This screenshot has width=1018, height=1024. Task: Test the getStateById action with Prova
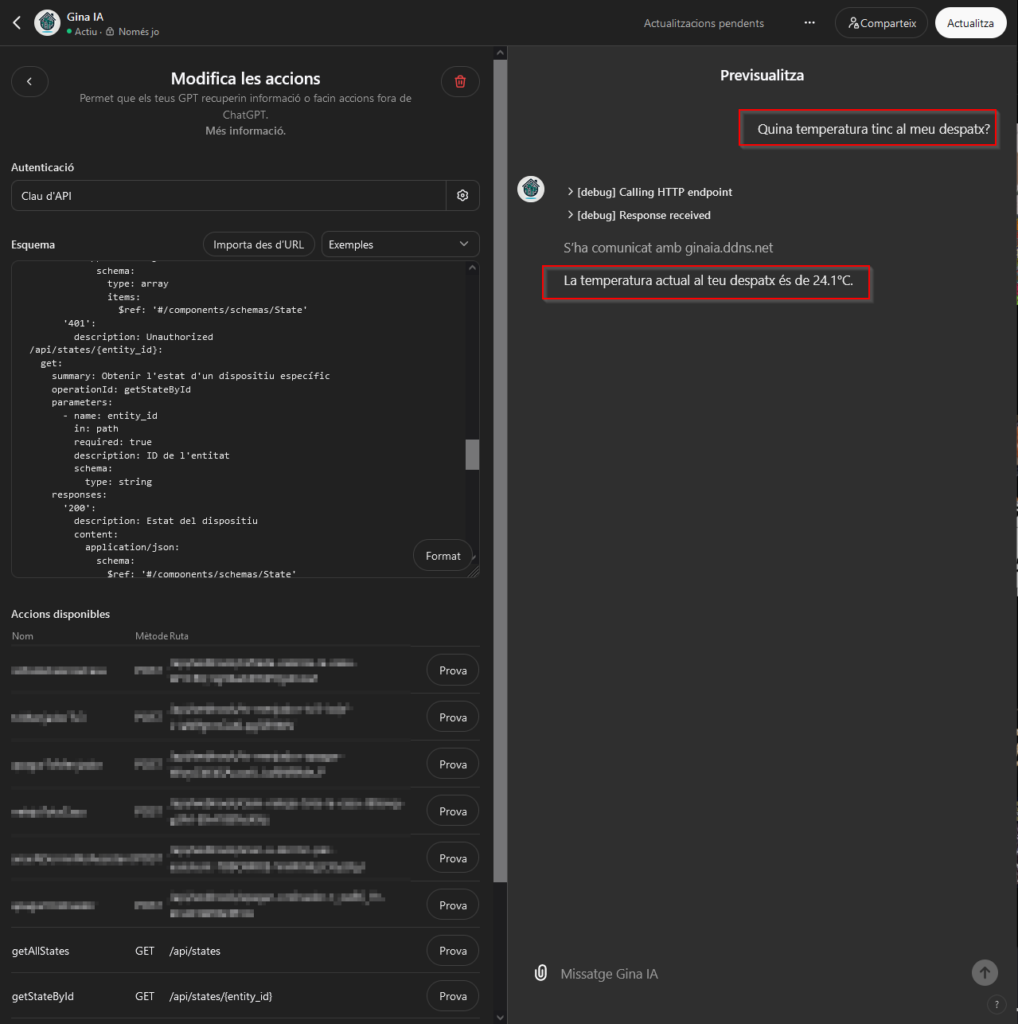(x=453, y=996)
